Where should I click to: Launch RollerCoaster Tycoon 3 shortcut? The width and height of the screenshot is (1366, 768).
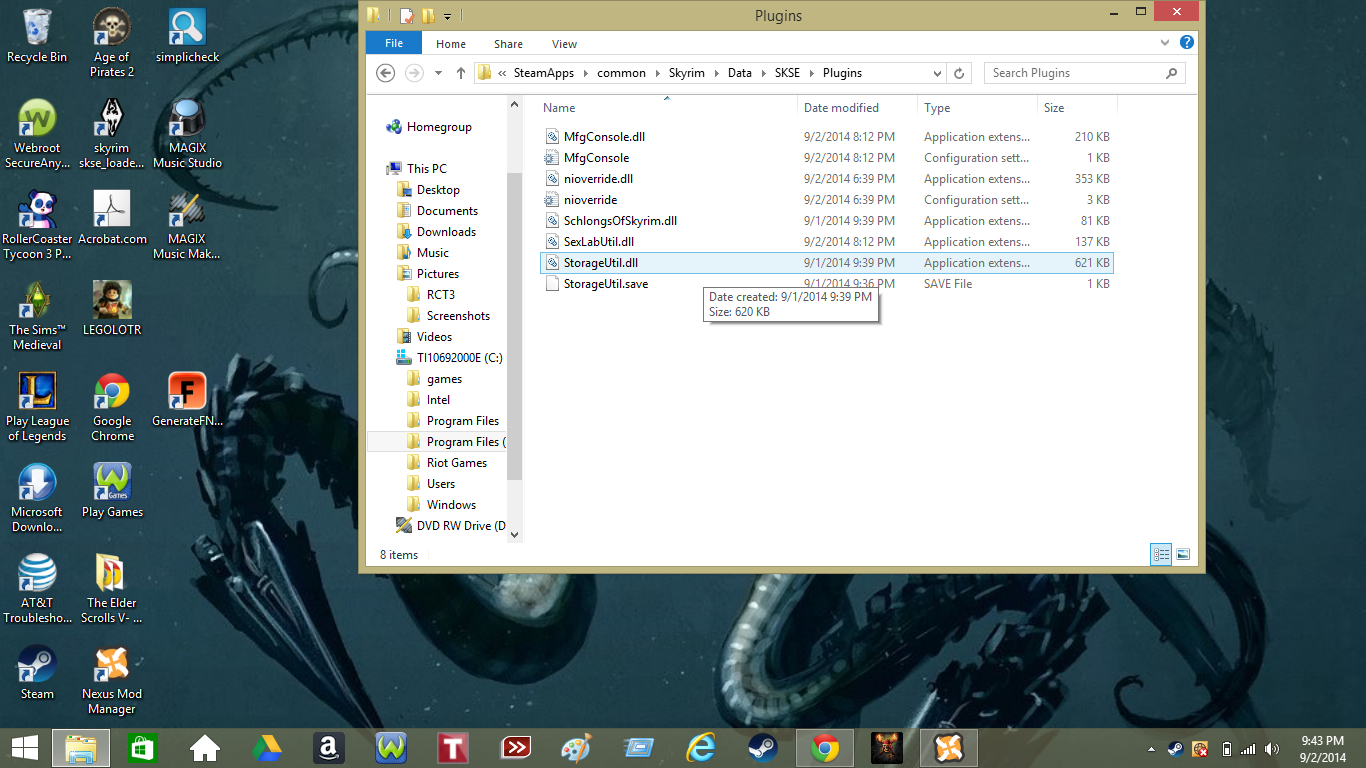(x=37, y=225)
